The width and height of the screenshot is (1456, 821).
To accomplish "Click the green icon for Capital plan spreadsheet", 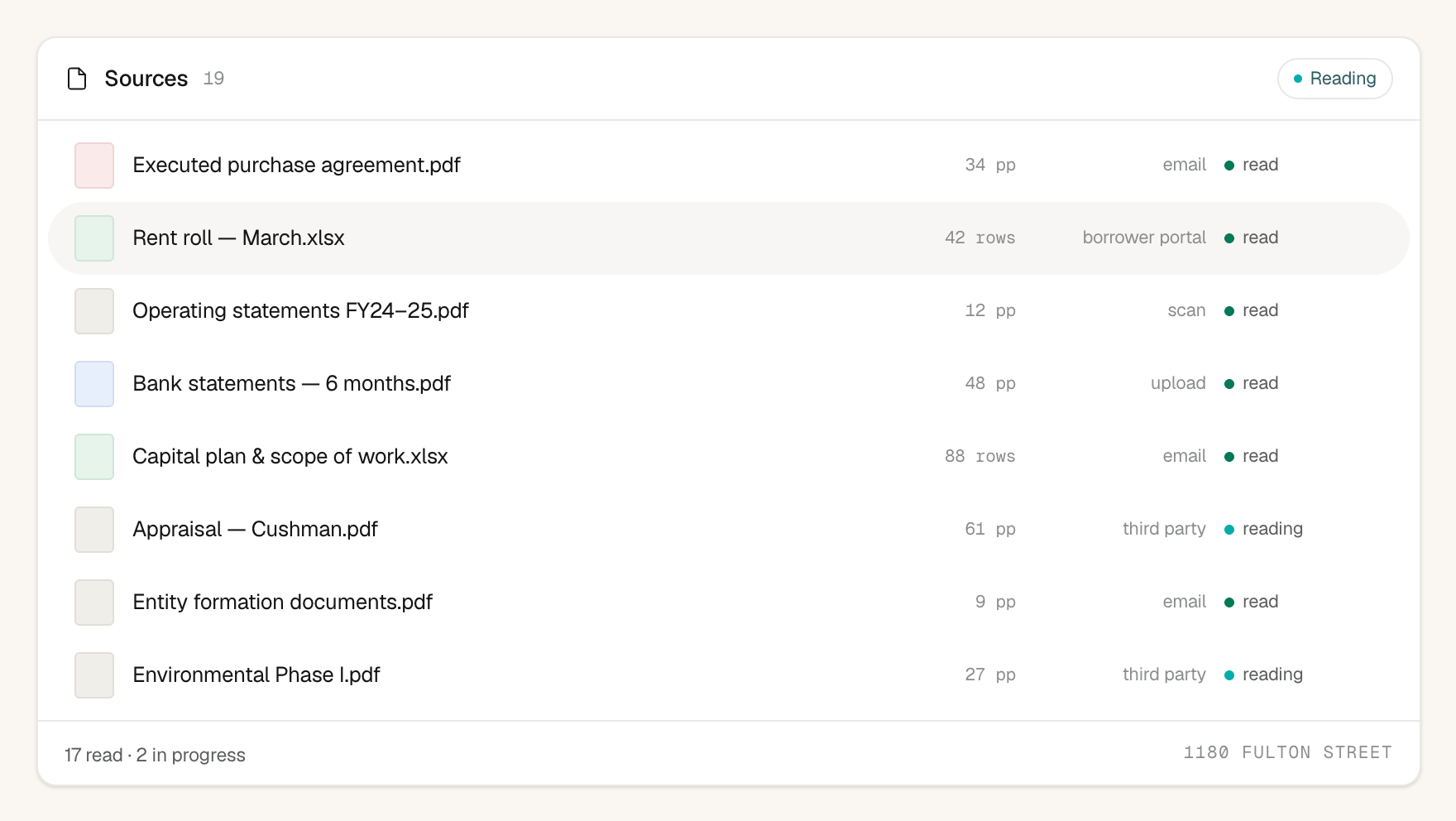I will tap(94, 457).
